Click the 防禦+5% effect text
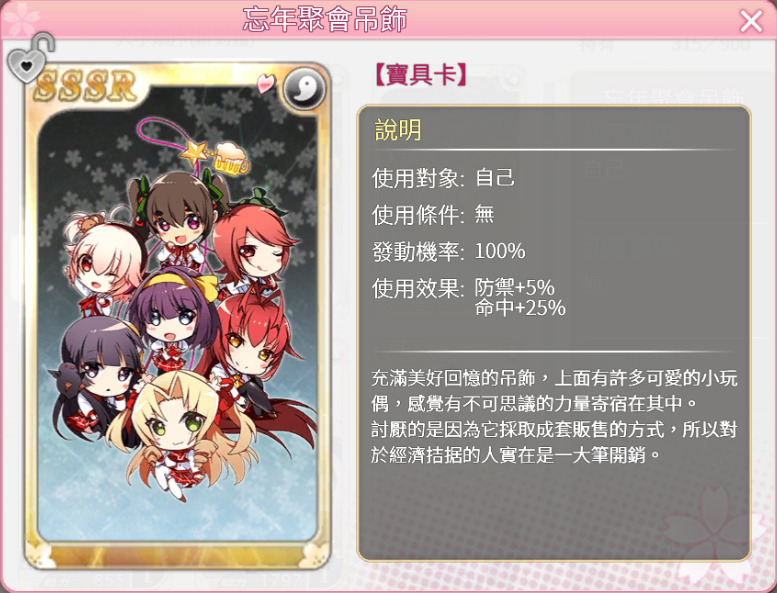This screenshot has height=593, width=777. click(514, 287)
